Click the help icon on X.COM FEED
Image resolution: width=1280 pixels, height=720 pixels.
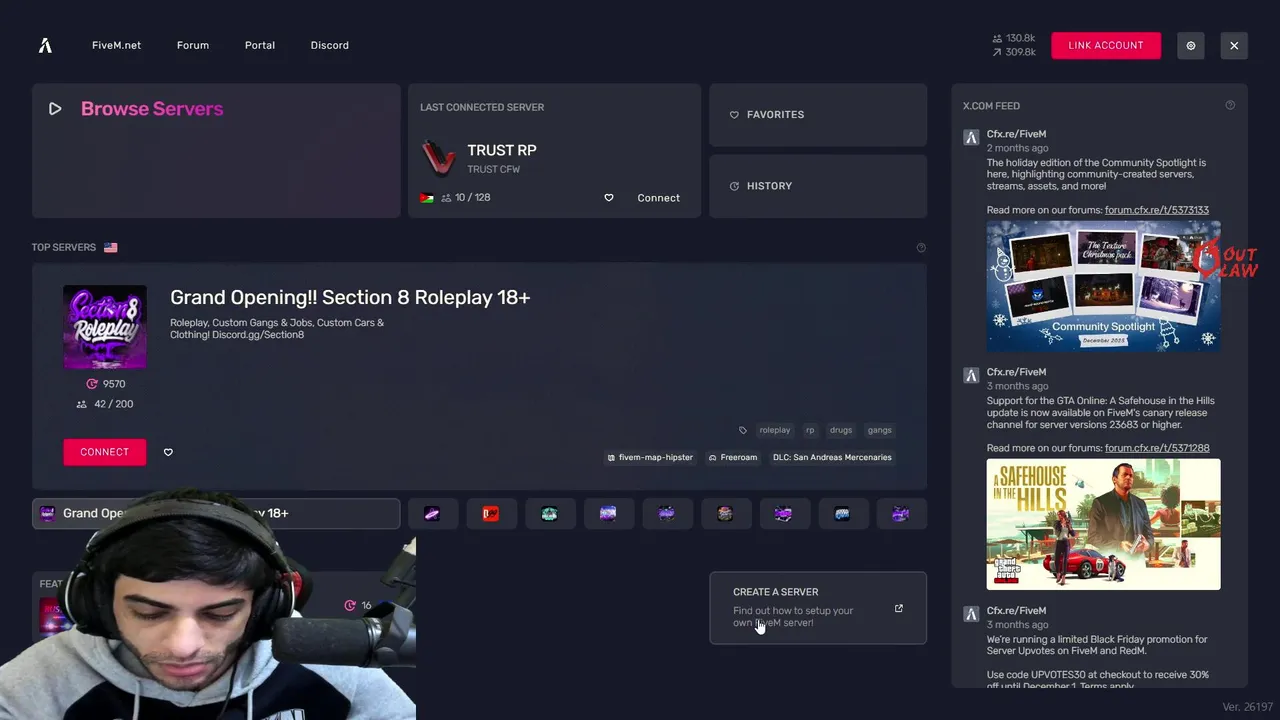[1230, 105]
